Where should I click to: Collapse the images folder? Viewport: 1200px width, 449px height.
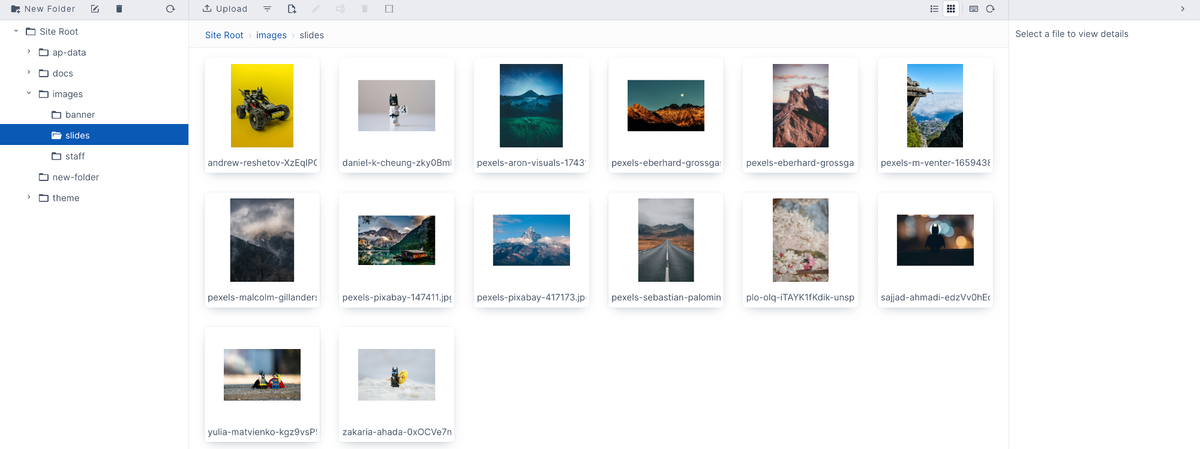29,94
